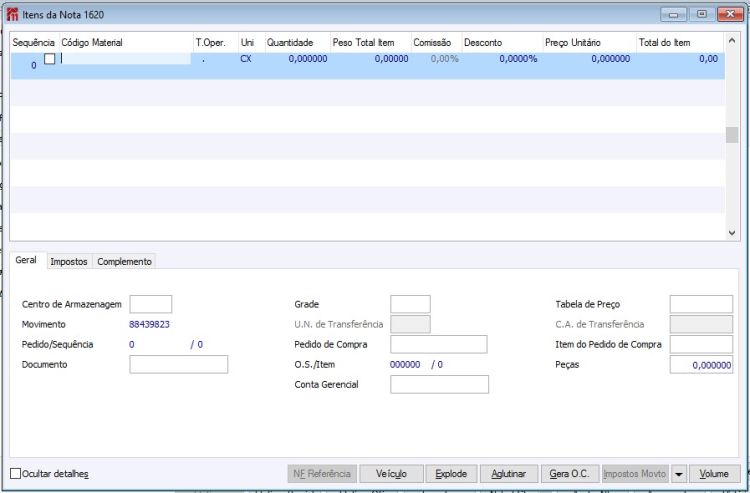The width and height of the screenshot is (750, 493).
Task: Click the grid scrollbar down arrow
Action: [x=731, y=233]
